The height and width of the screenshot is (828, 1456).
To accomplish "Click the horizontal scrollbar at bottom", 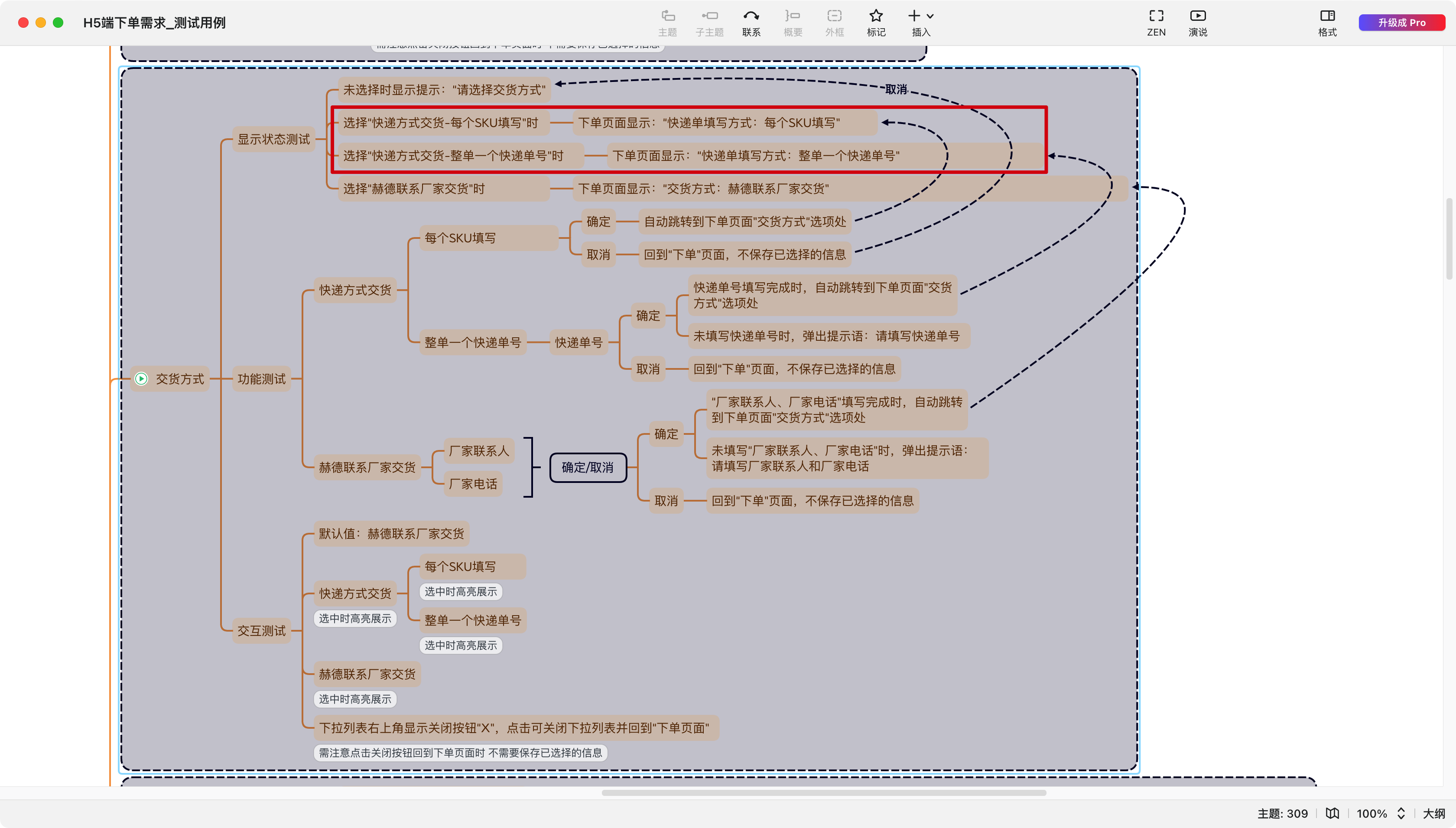I will 823,793.
